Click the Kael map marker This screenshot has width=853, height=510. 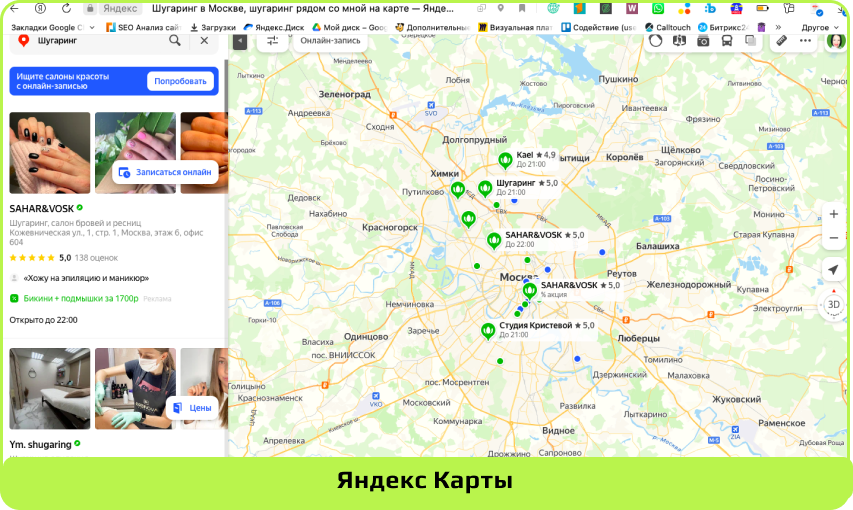505,160
